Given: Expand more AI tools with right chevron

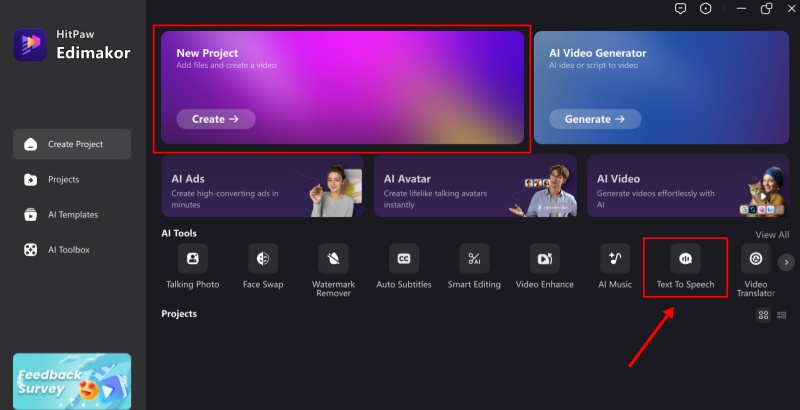Looking at the screenshot, I should pyautogui.click(x=786, y=262).
